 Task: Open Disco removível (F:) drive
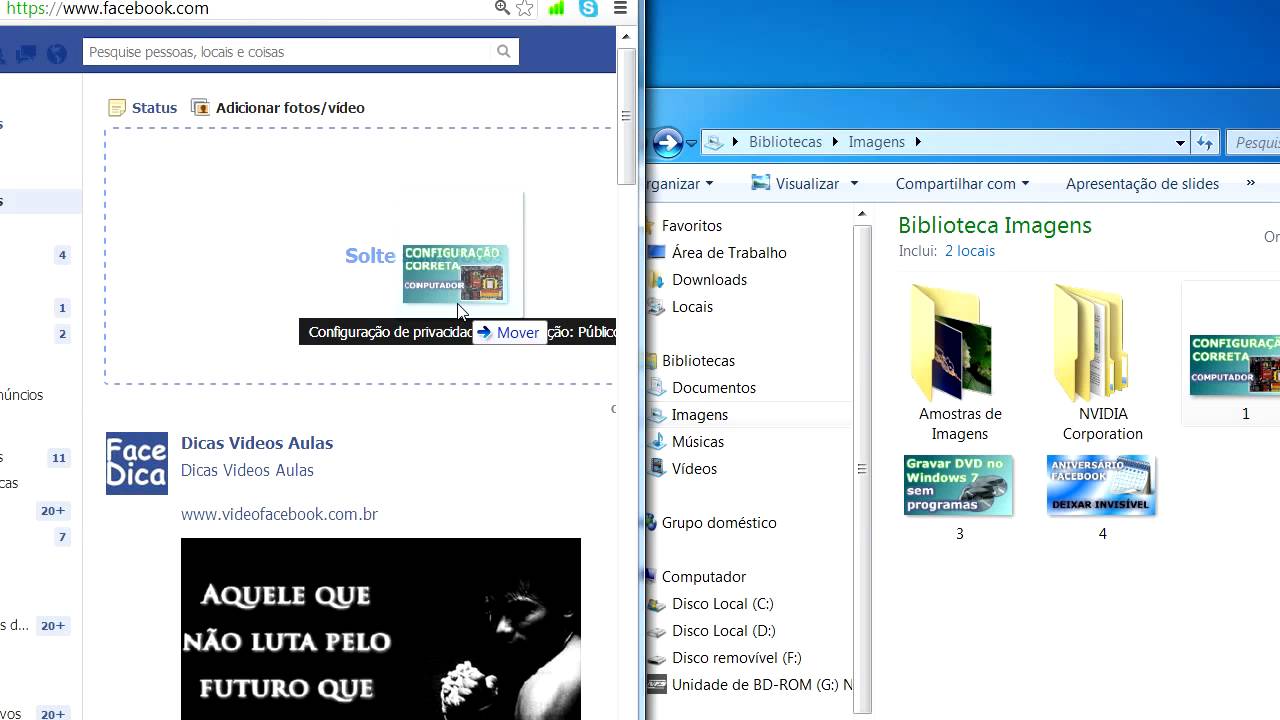pos(736,657)
